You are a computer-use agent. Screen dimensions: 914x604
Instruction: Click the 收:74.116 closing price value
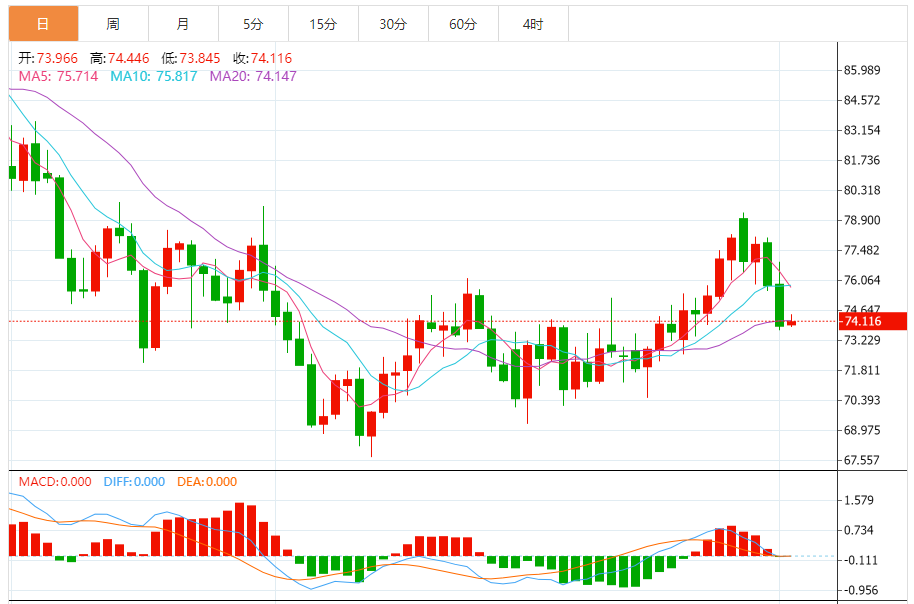point(262,58)
